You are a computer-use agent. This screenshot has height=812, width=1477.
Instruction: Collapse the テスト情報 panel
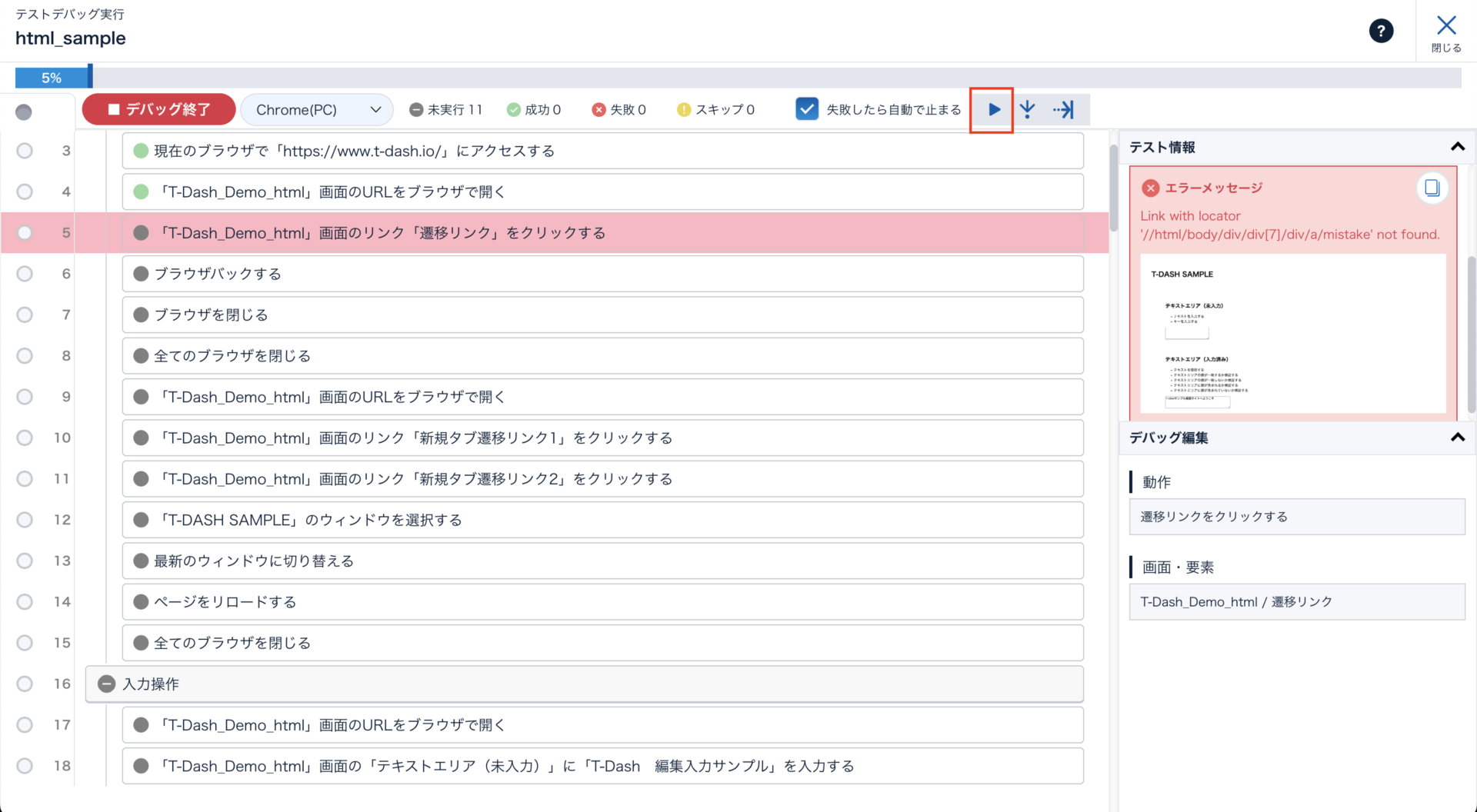pos(1457,147)
